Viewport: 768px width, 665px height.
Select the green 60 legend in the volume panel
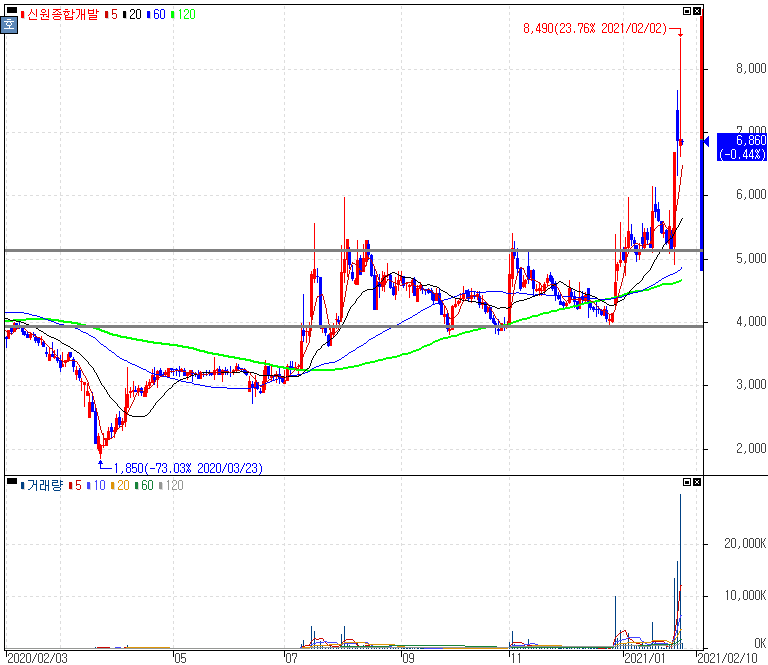coord(144,486)
